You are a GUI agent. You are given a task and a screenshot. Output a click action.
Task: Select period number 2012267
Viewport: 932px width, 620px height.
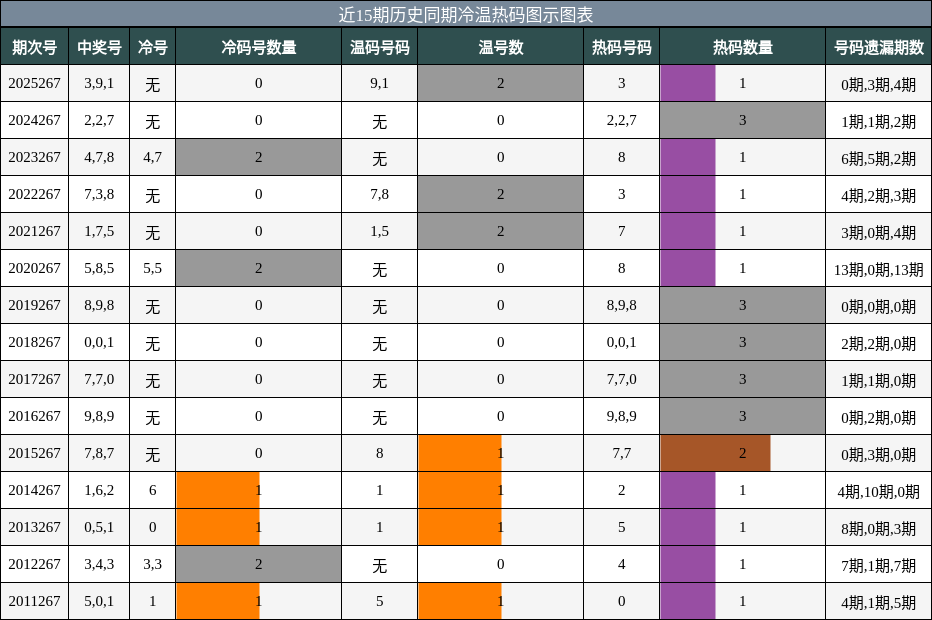(x=34, y=564)
